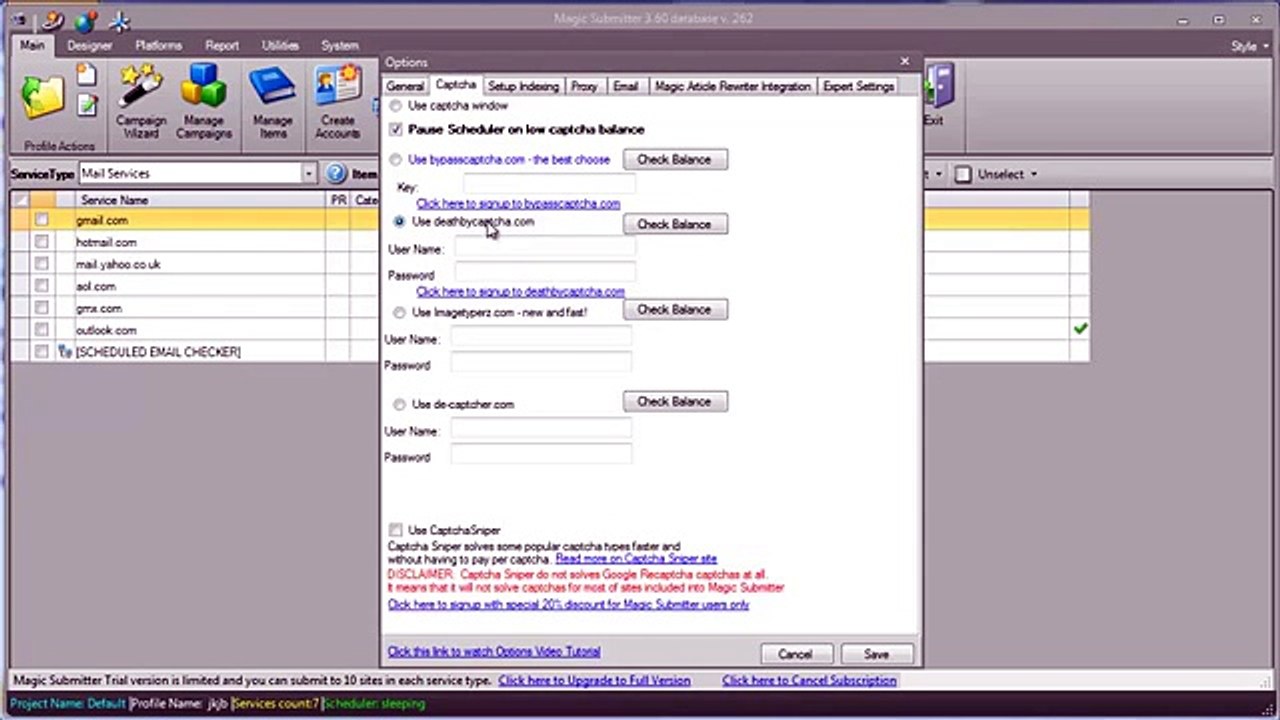Open Magic Article Rewriter Integration tab
The height and width of the screenshot is (720, 1280).
tap(732, 87)
